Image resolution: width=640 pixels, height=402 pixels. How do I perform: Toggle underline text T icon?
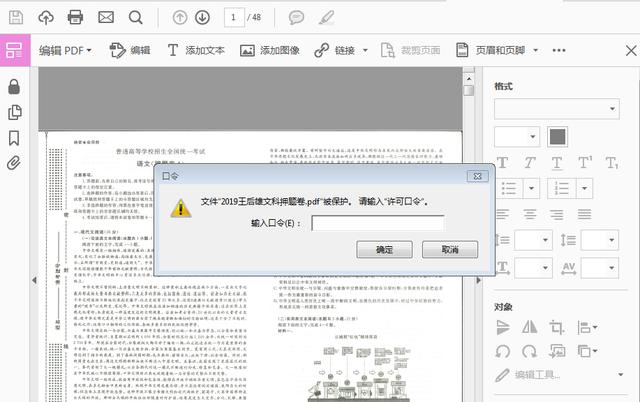557,163
